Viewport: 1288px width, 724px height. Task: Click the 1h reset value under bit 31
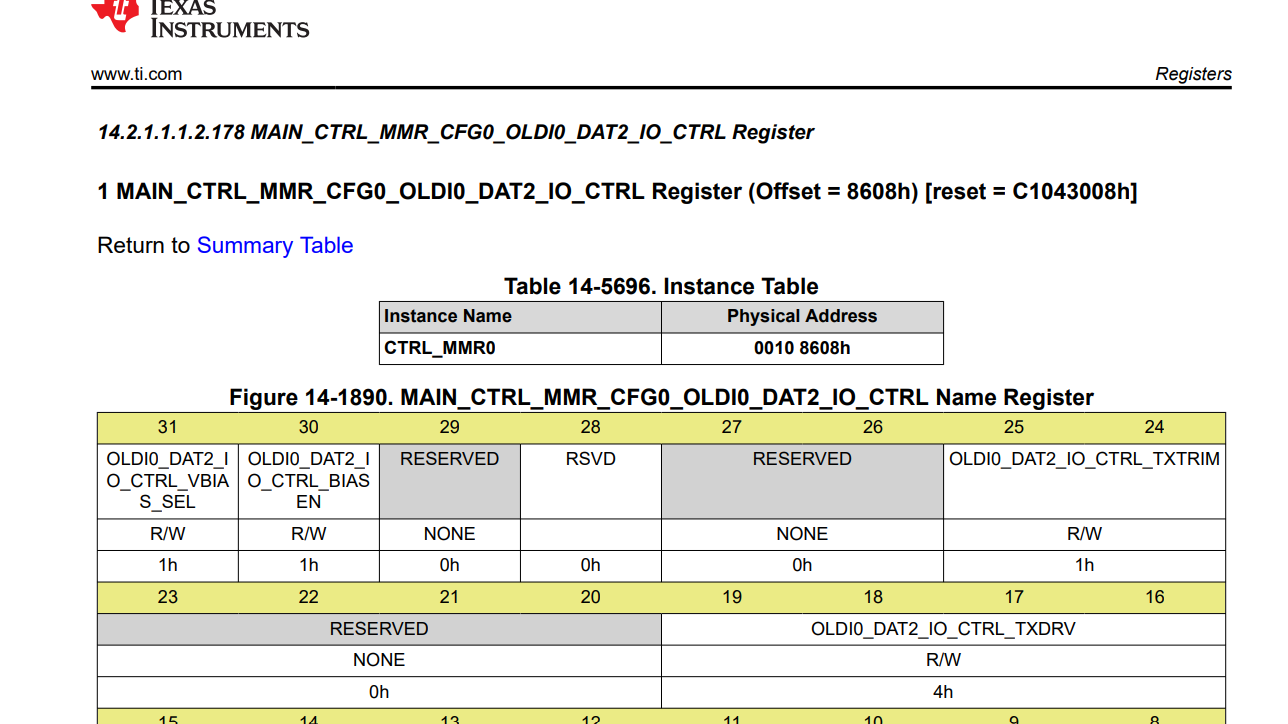tap(168, 565)
